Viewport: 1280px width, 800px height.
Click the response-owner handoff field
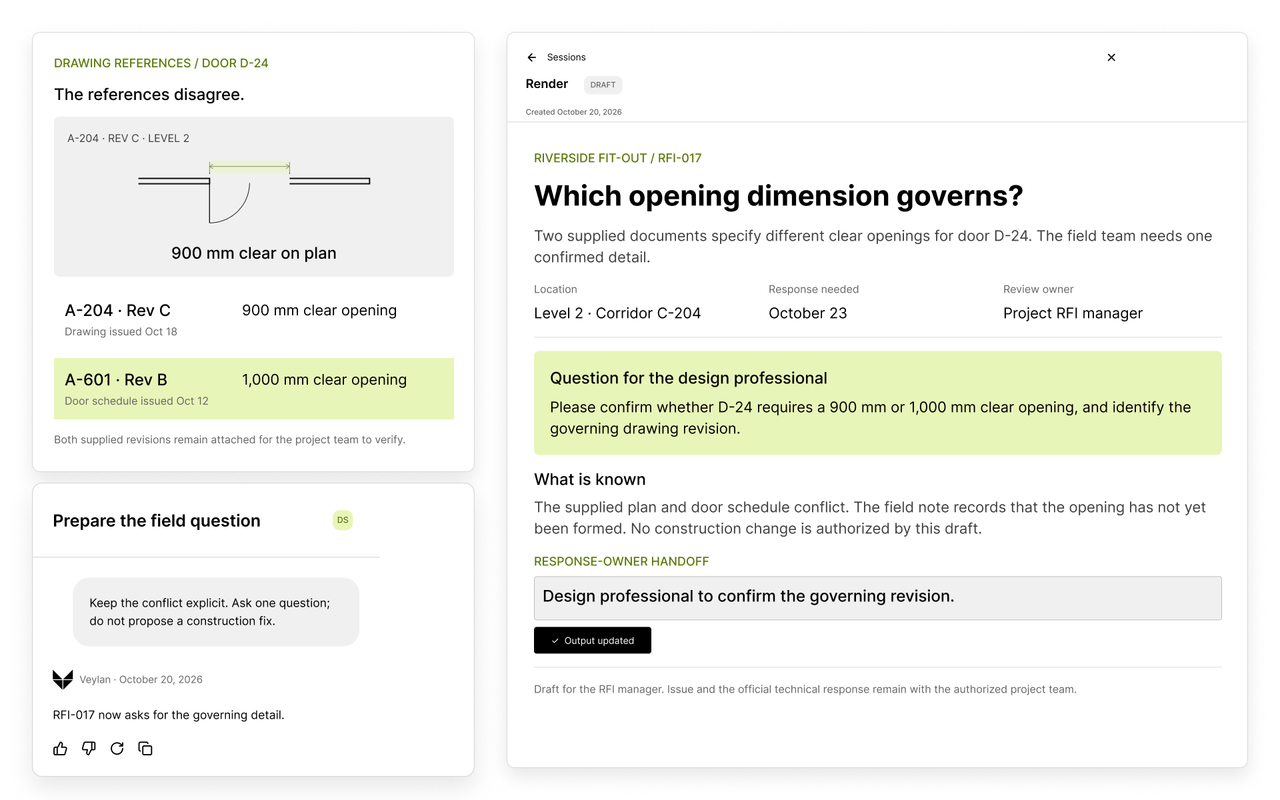tap(878, 597)
